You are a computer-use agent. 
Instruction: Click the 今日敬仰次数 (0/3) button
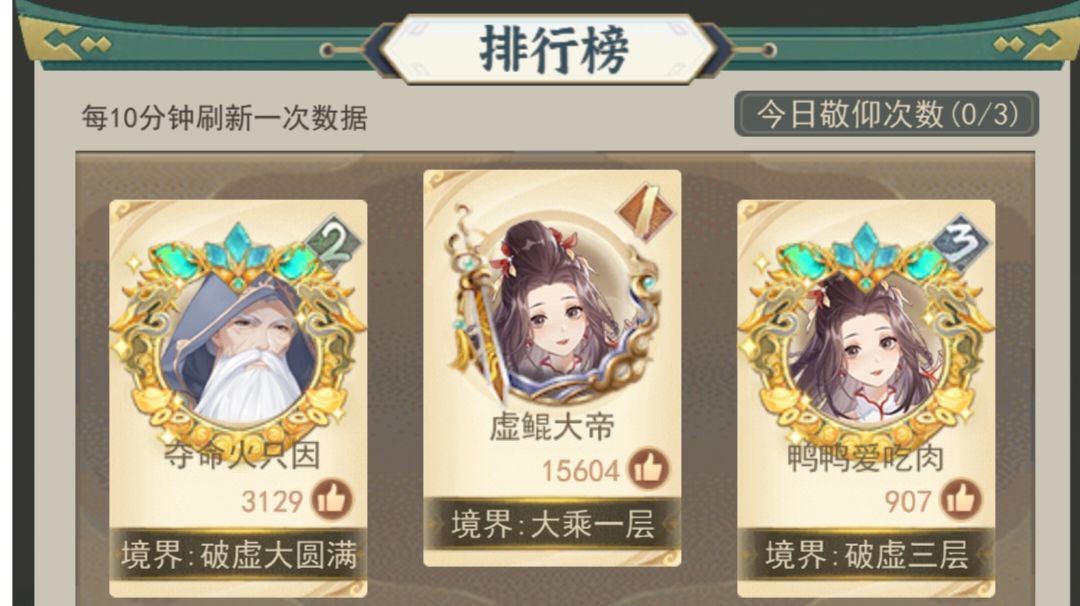coord(886,114)
